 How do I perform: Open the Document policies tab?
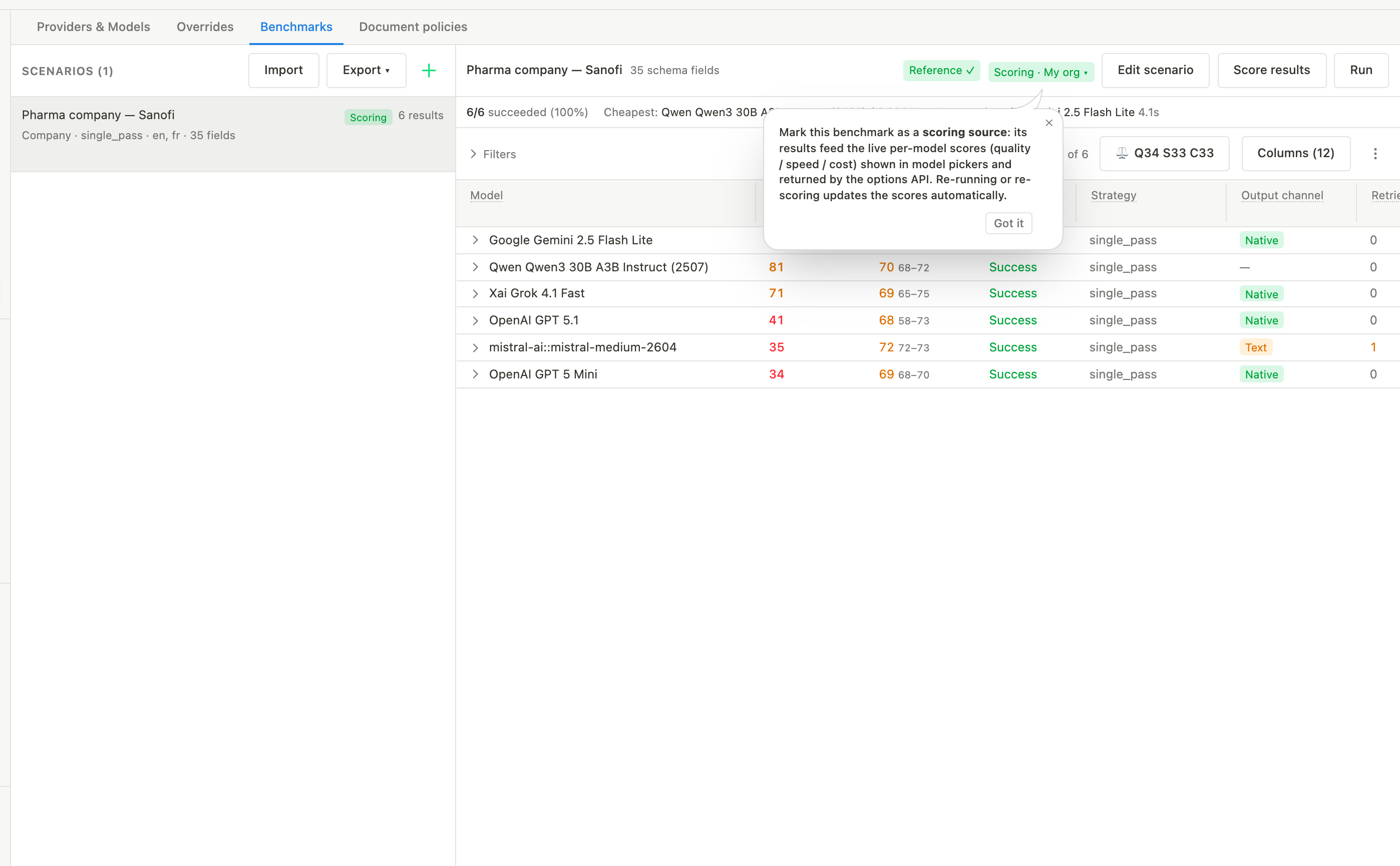point(413,27)
